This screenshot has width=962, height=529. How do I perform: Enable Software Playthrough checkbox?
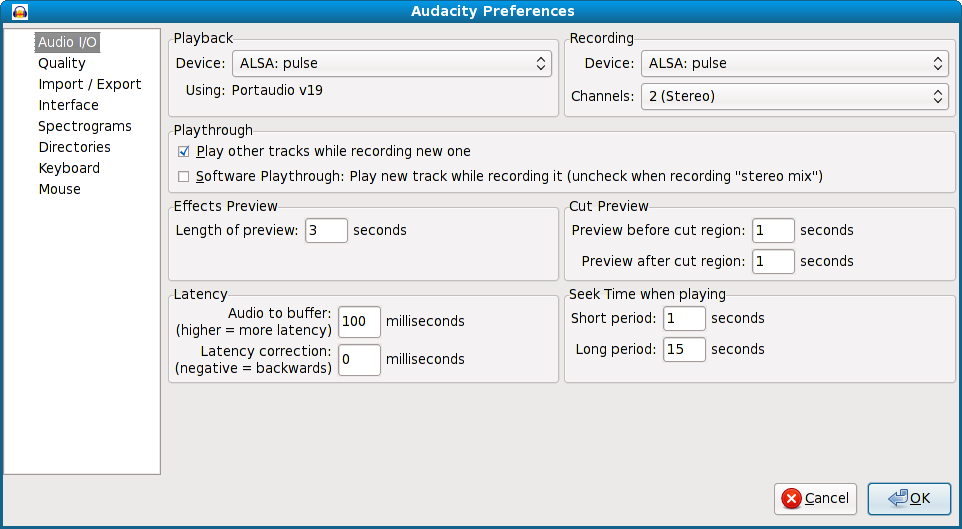point(183,177)
